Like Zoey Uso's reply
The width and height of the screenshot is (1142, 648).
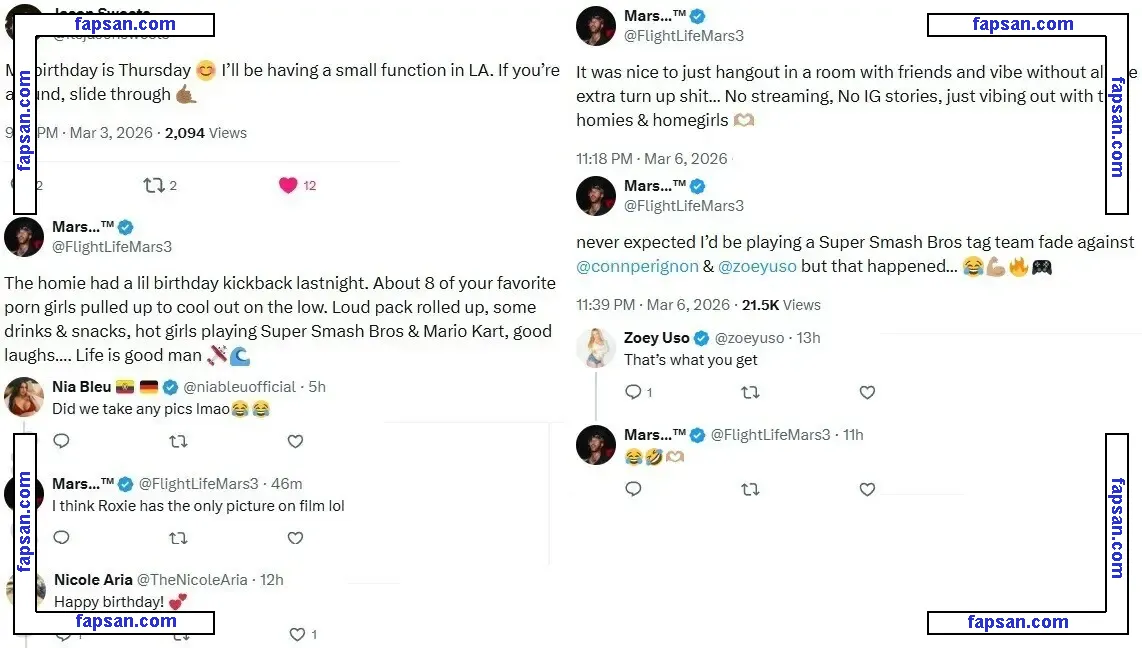[867, 393]
